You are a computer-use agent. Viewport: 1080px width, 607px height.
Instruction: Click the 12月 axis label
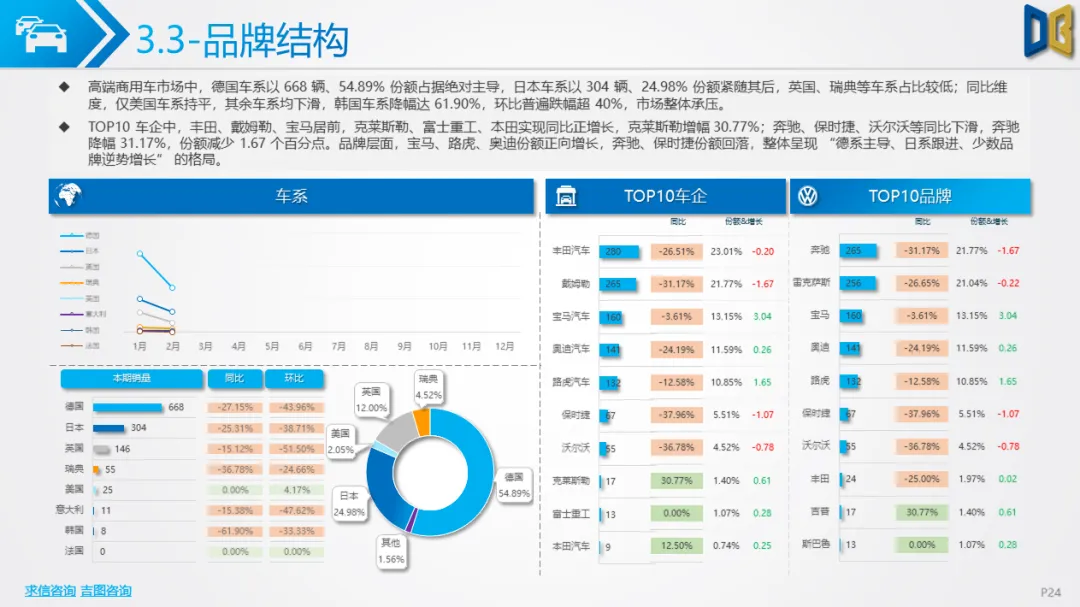click(x=504, y=347)
